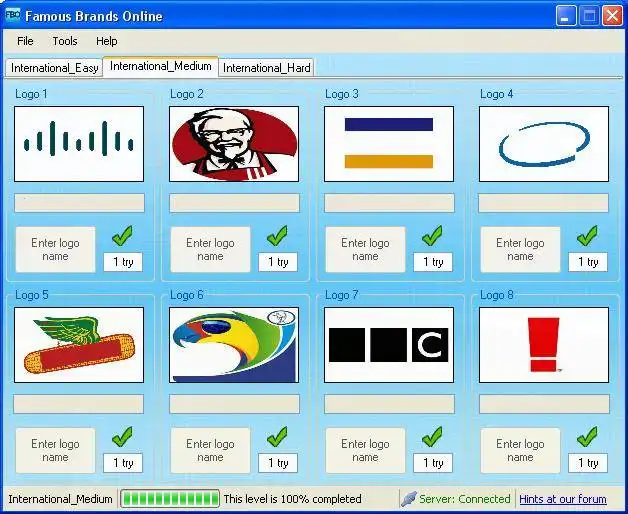Click the '1 try' counter for Logo 1
The image size is (628, 514).
tap(123, 262)
